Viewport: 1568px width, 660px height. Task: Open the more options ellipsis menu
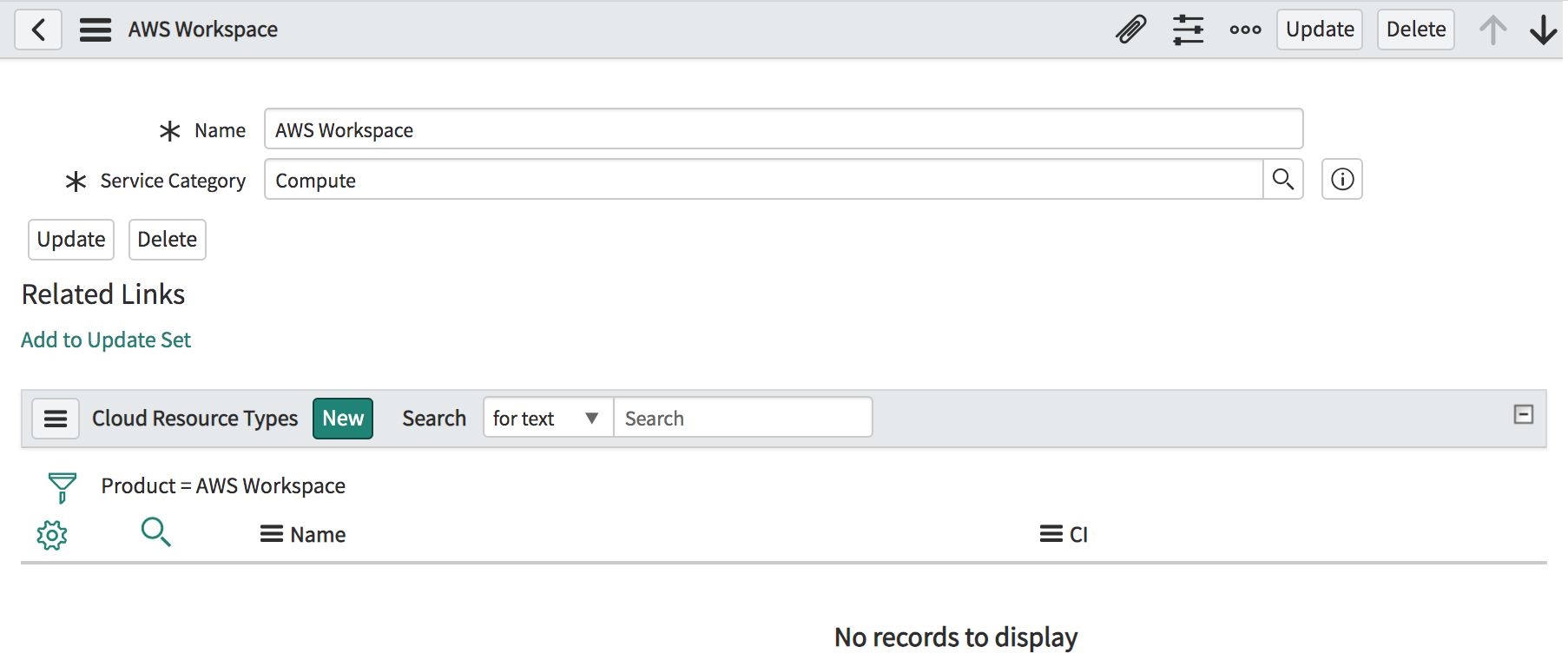[x=1245, y=30]
